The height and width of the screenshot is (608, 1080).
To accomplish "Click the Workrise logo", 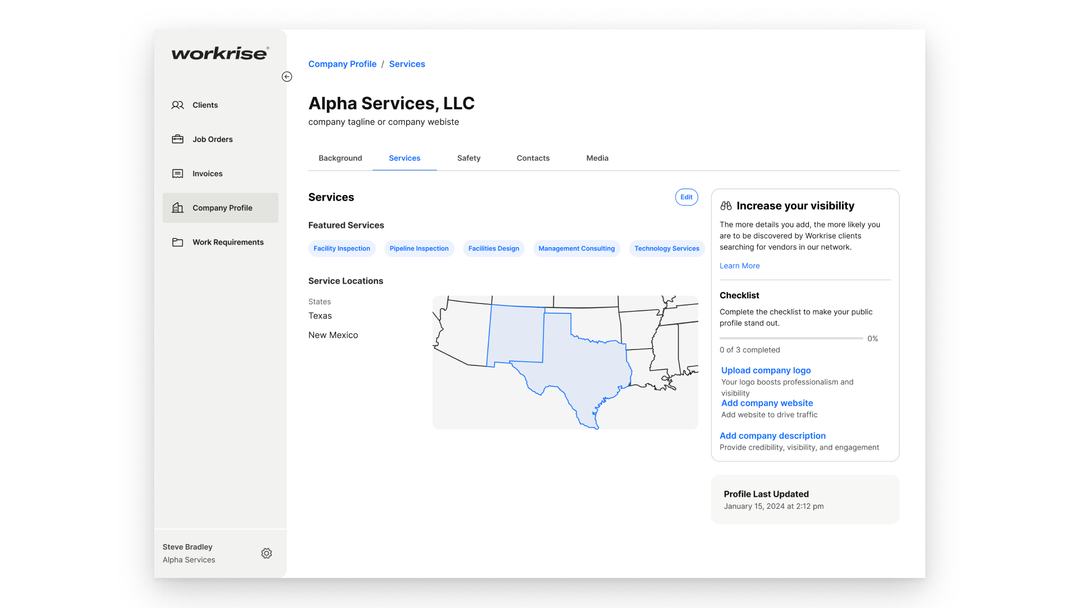I will (x=220, y=54).
